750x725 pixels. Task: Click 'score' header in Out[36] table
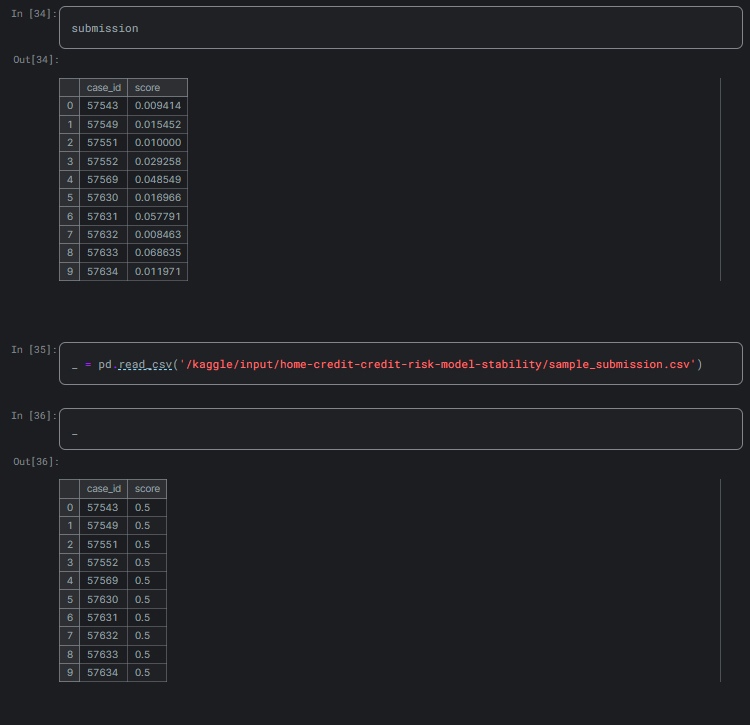(x=147, y=489)
